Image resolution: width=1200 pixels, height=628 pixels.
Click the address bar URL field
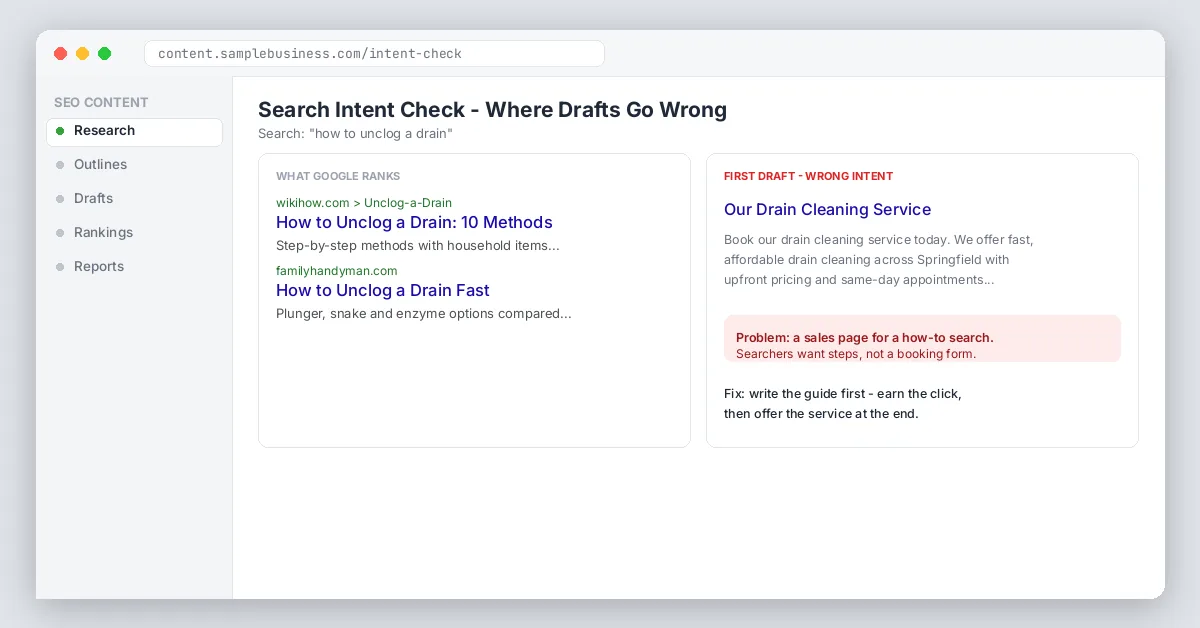point(374,53)
